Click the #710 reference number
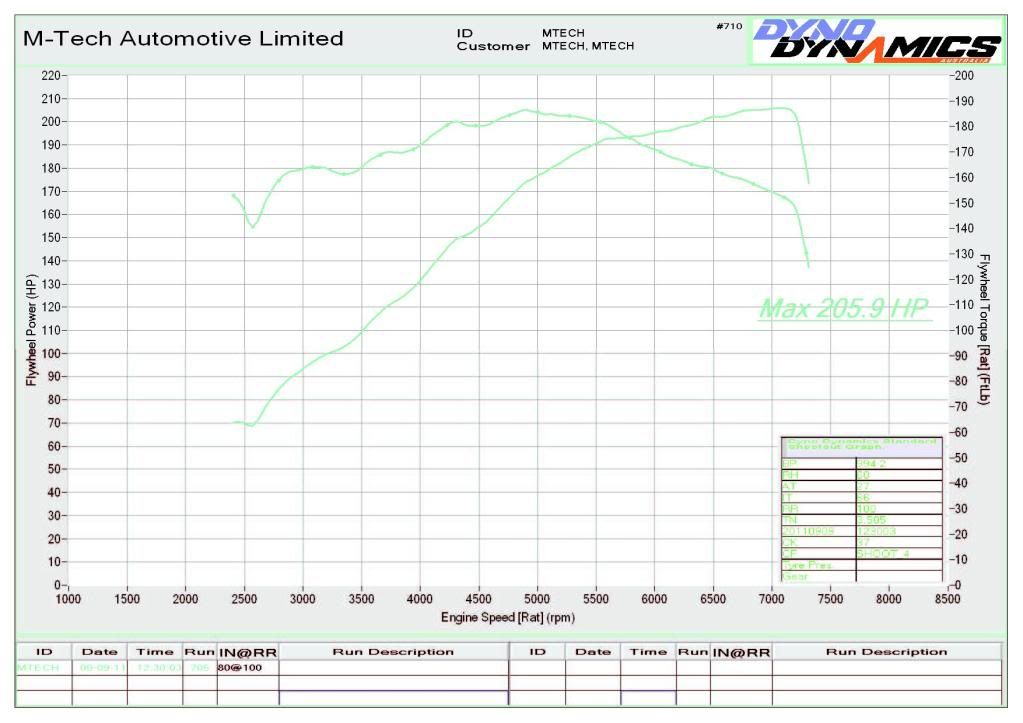The image size is (1023, 723). tap(729, 26)
